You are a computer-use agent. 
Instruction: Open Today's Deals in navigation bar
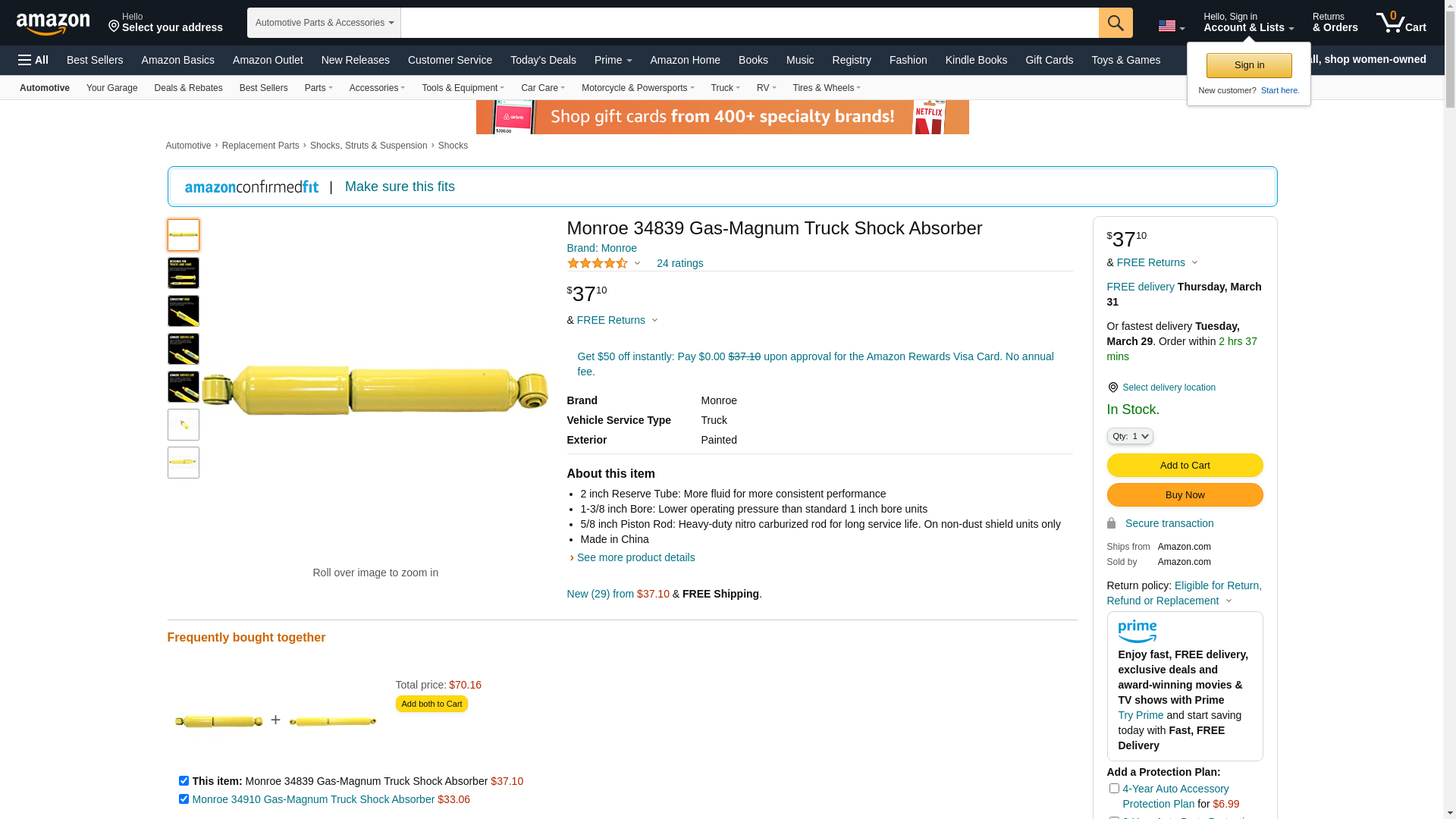tap(543, 60)
